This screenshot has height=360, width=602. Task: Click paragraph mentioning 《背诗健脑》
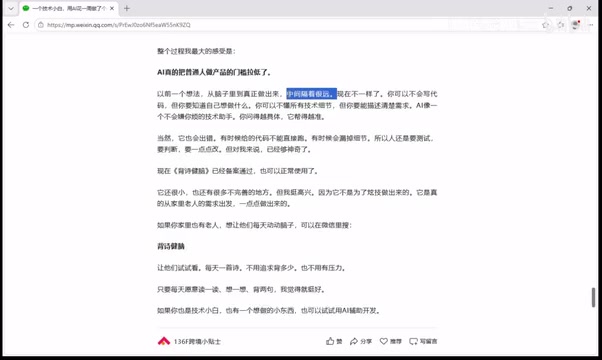(x=238, y=171)
